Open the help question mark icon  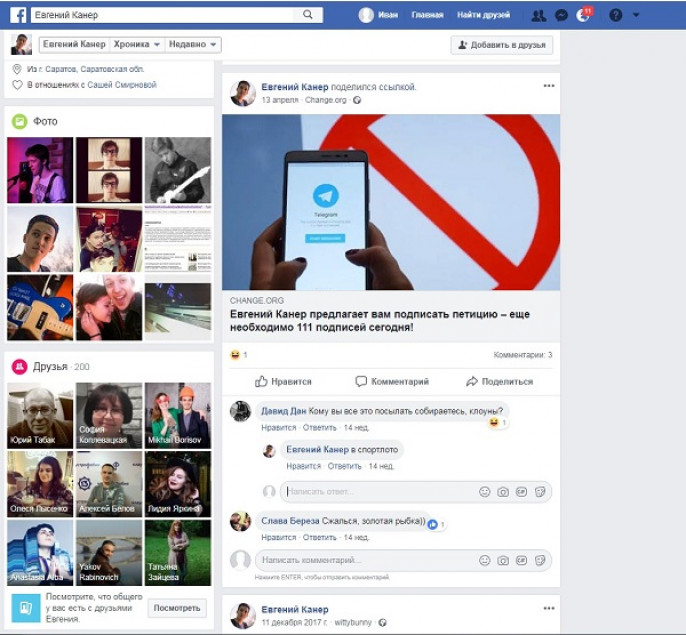click(616, 15)
